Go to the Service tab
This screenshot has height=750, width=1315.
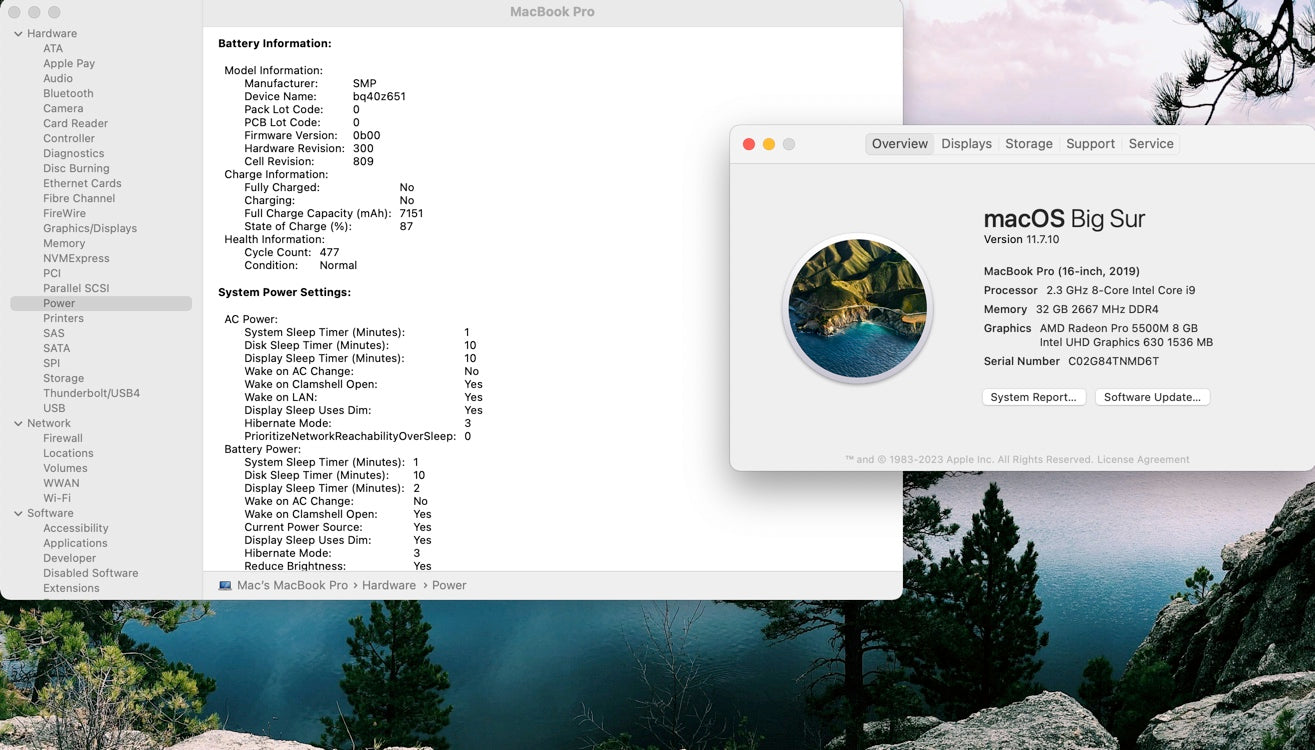[1150, 144]
